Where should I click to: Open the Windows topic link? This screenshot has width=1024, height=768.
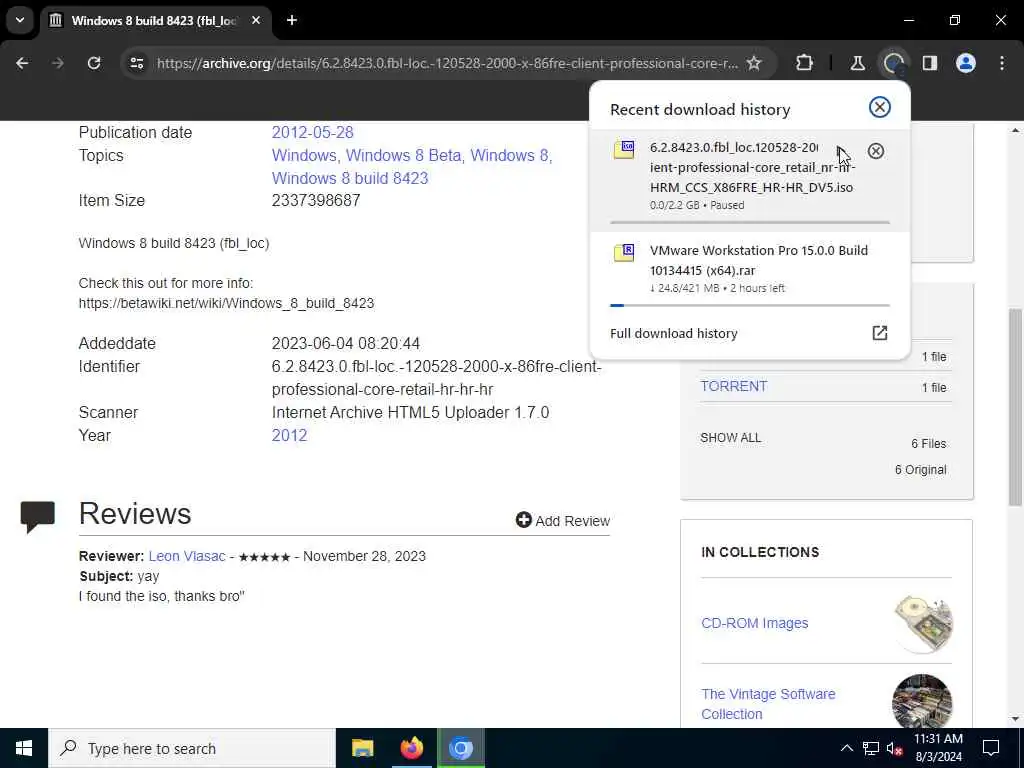click(x=304, y=155)
